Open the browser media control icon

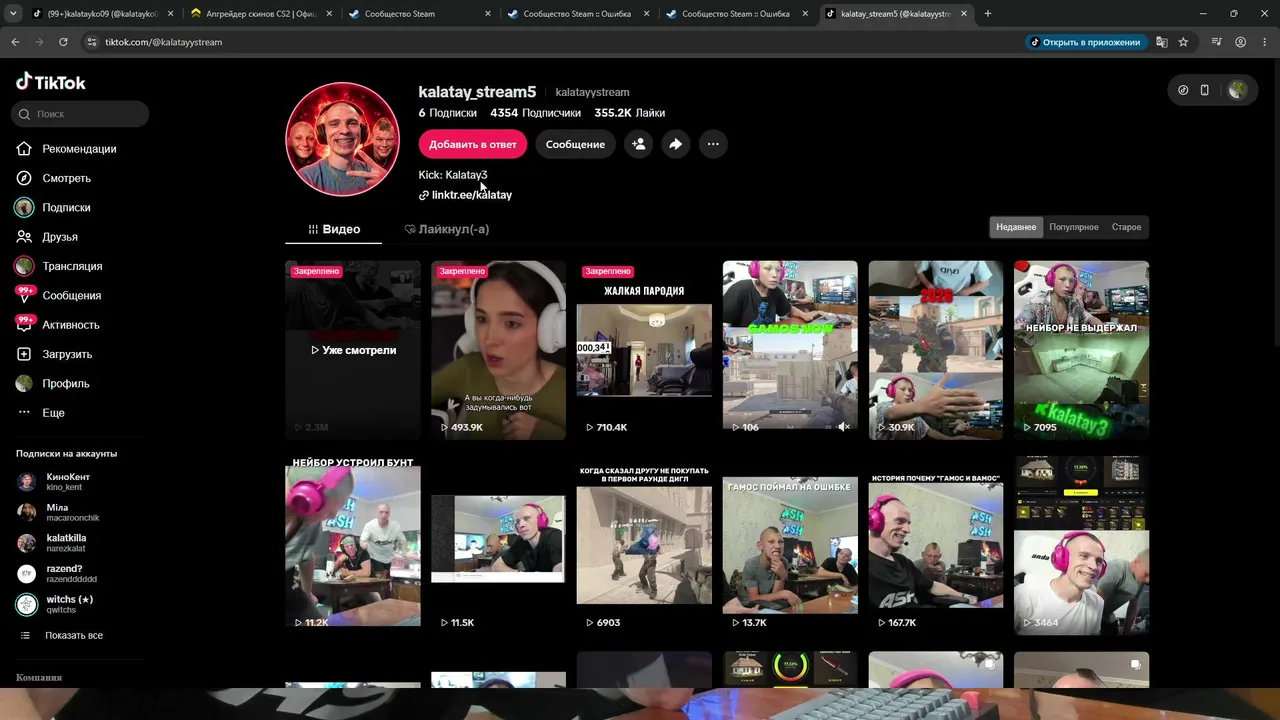pyautogui.click(x=1216, y=42)
